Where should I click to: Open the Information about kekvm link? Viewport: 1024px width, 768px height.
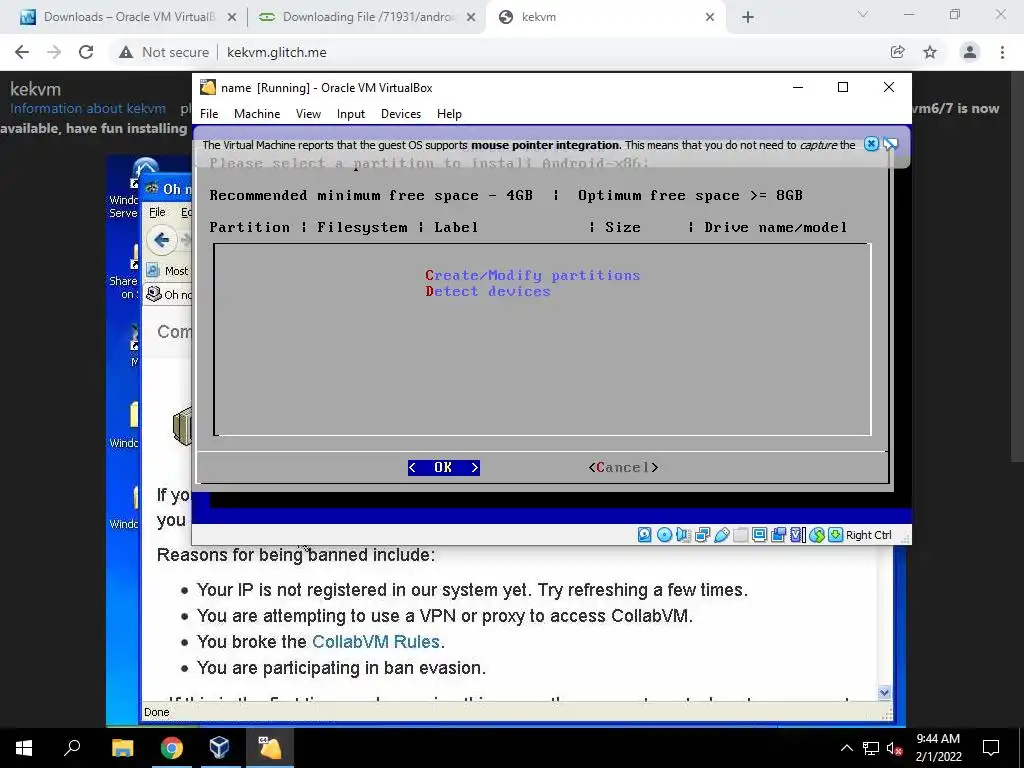pyautogui.click(x=88, y=108)
